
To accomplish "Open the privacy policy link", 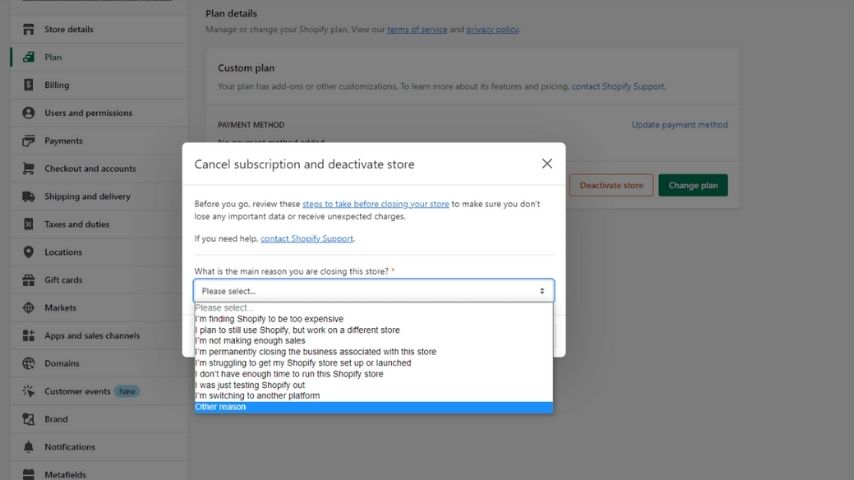I will 492,29.
